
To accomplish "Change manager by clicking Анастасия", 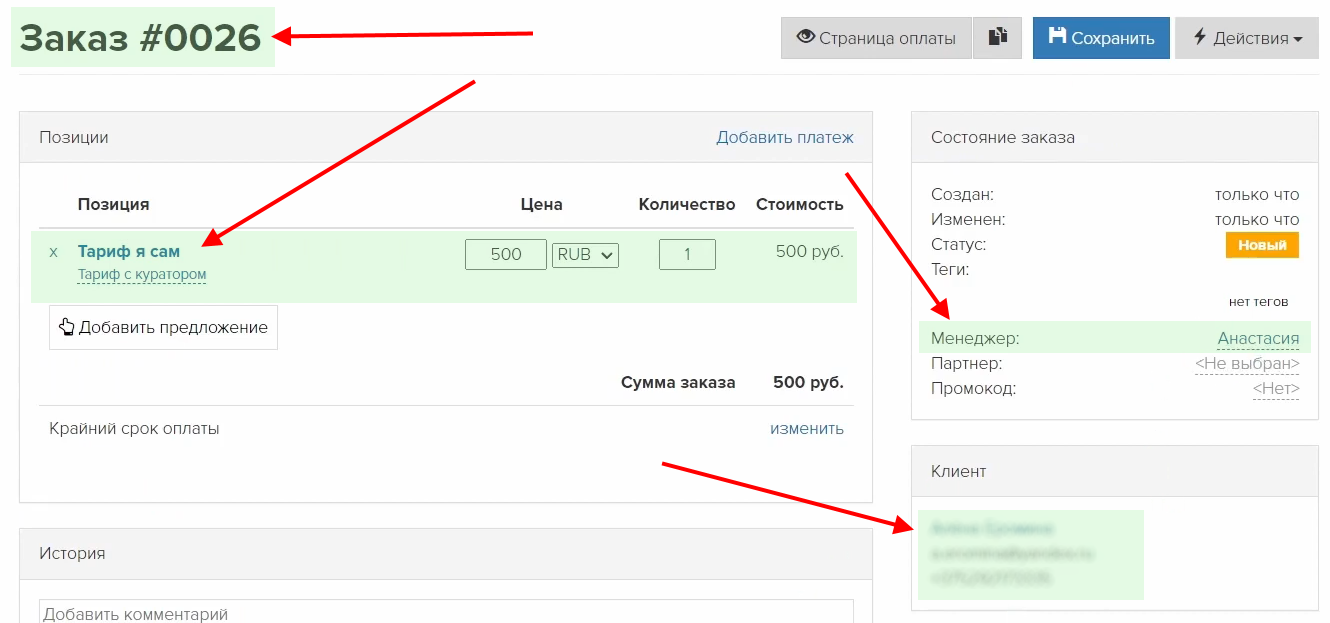I will point(1257,338).
